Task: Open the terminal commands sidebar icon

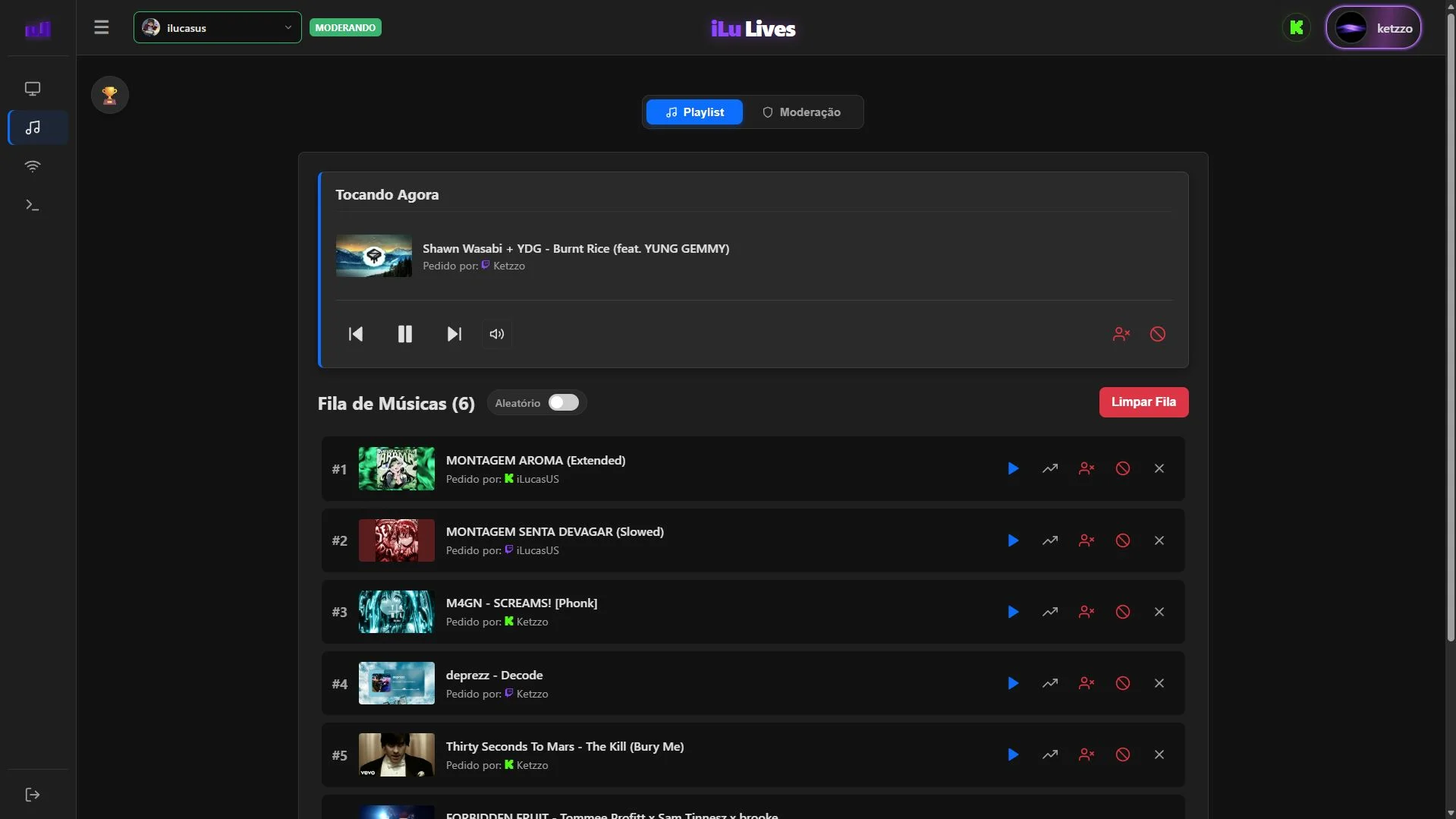Action: (33, 205)
